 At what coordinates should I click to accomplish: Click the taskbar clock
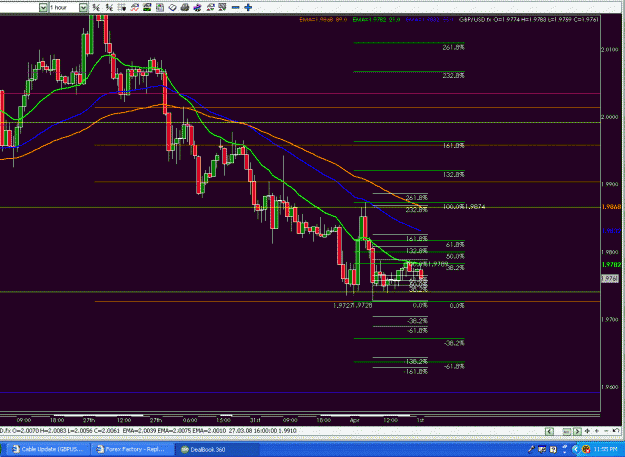pos(605,449)
